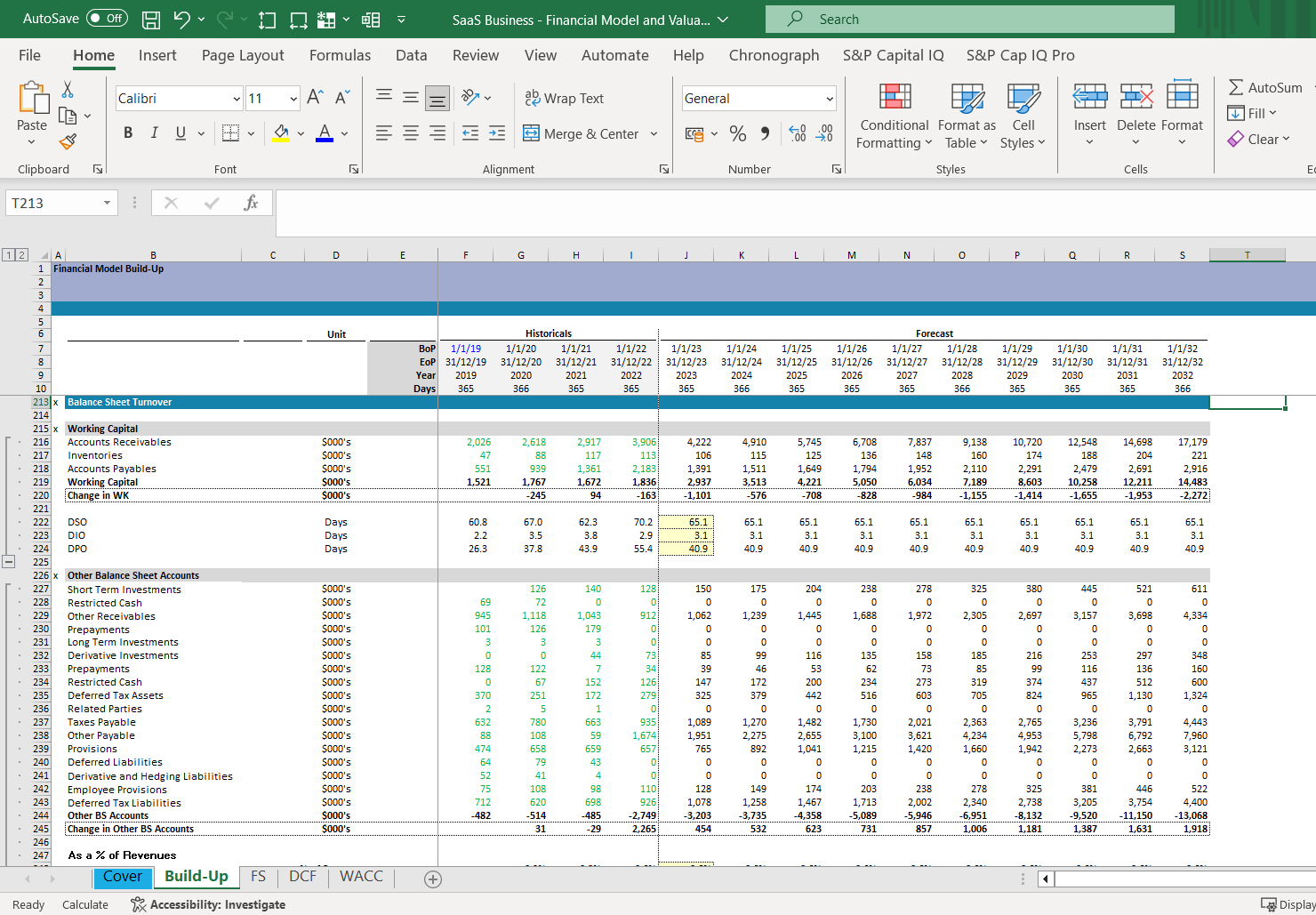Click the Increase Font Size icon
This screenshot has width=1316, height=915.
point(315,98)
